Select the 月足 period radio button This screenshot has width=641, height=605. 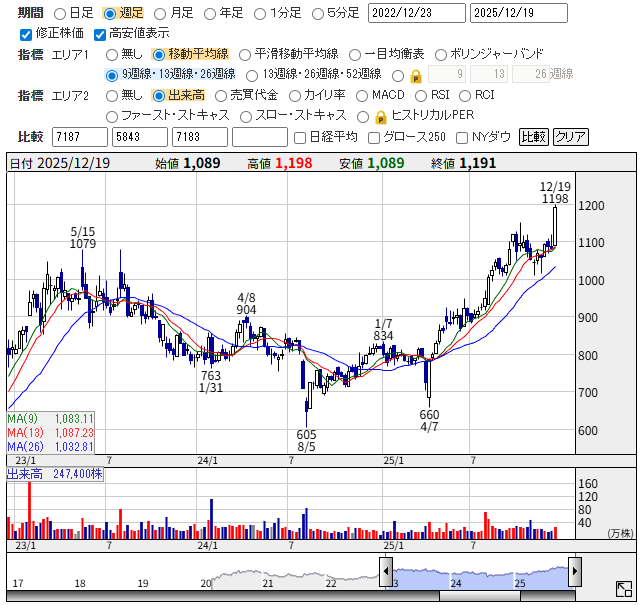coord(160,14)
